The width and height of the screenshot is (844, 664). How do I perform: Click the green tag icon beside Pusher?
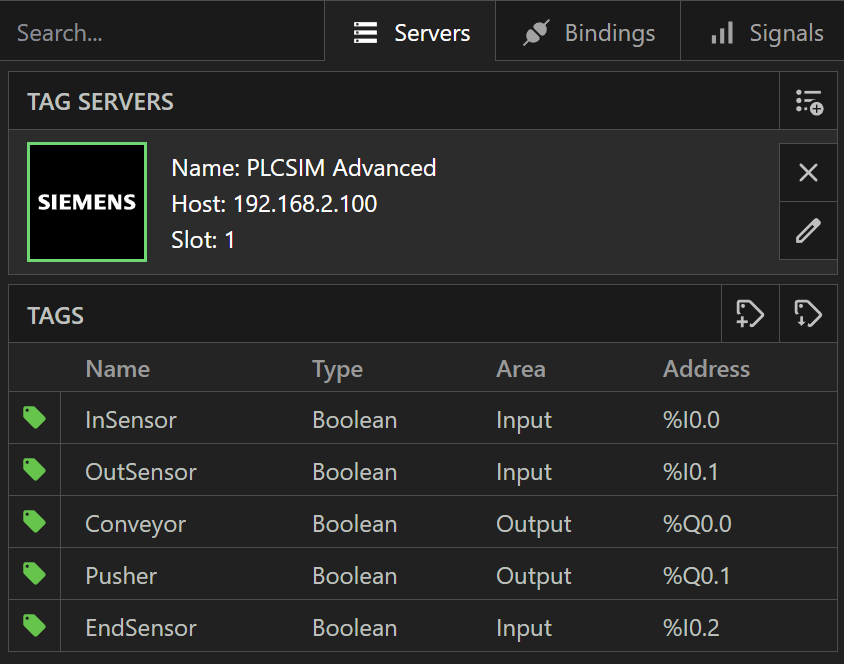[35, 574]
